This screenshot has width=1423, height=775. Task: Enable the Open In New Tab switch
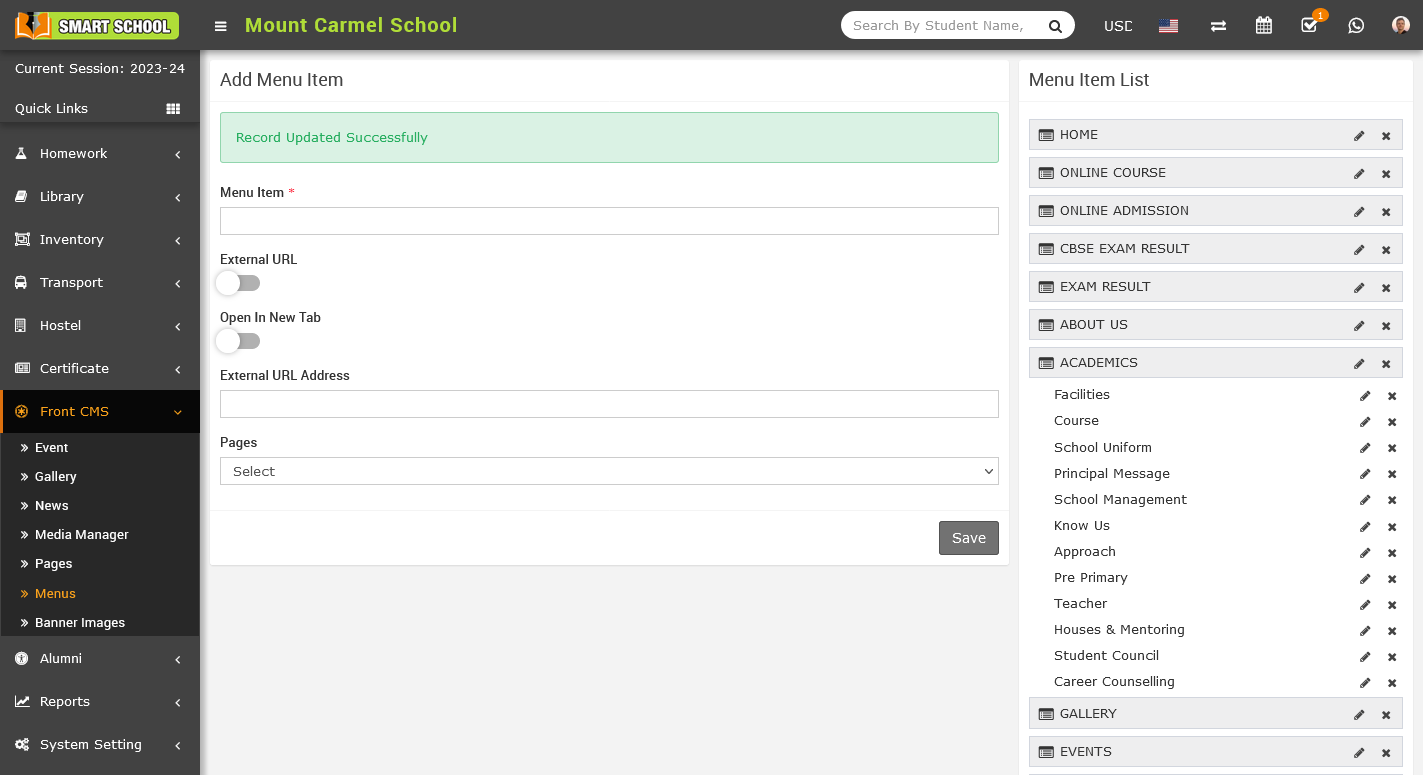(238, 341)
